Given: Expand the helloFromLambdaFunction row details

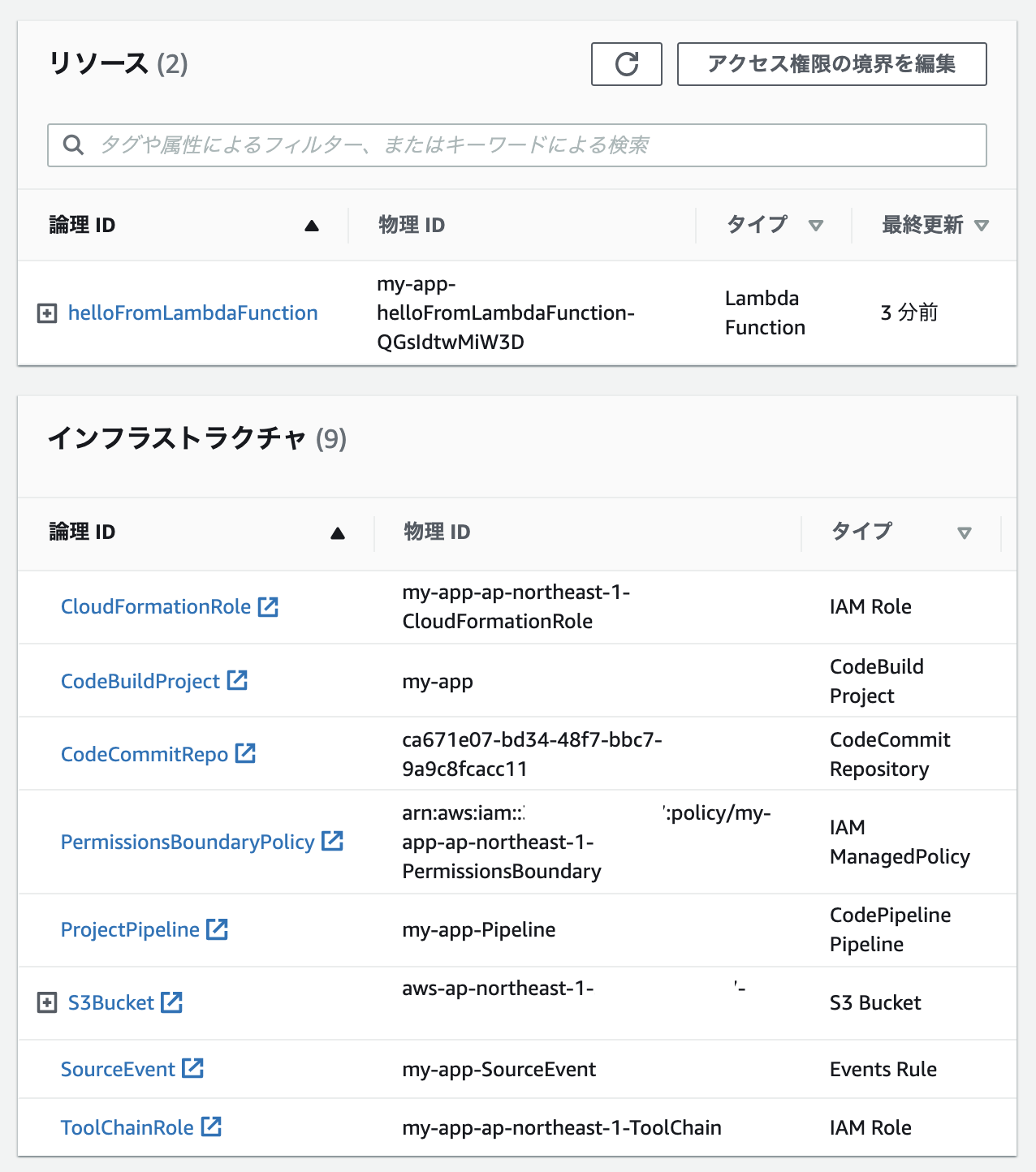Looking at the screenshot, I should click(x=46, y=312).
